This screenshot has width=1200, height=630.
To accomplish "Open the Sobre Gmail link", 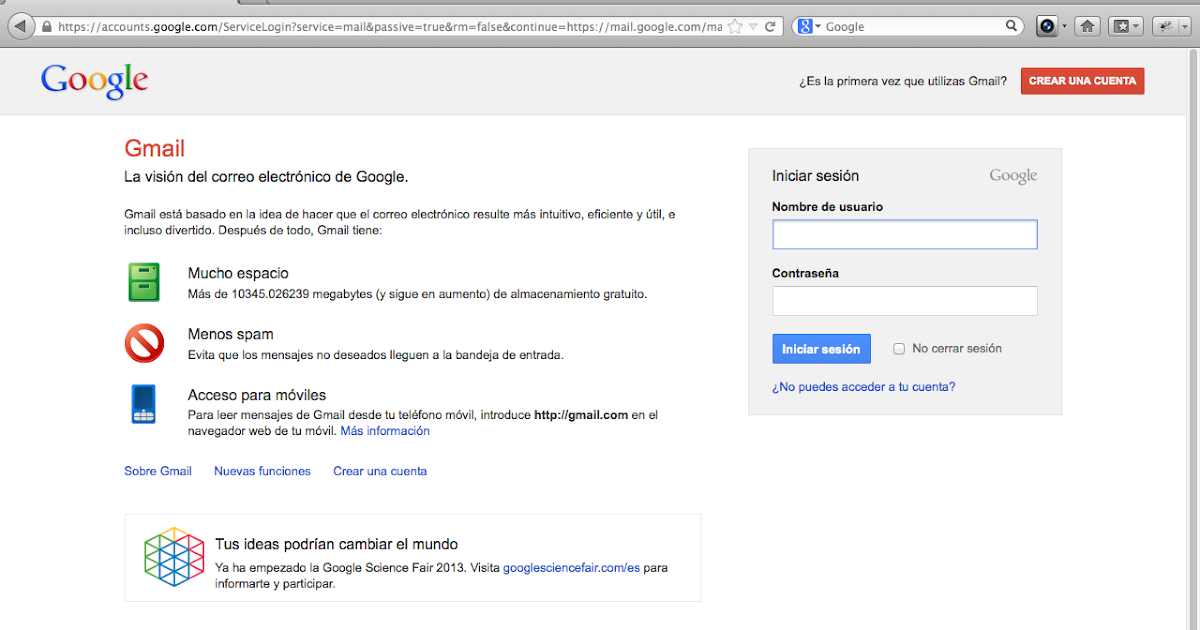I will 158,471.
